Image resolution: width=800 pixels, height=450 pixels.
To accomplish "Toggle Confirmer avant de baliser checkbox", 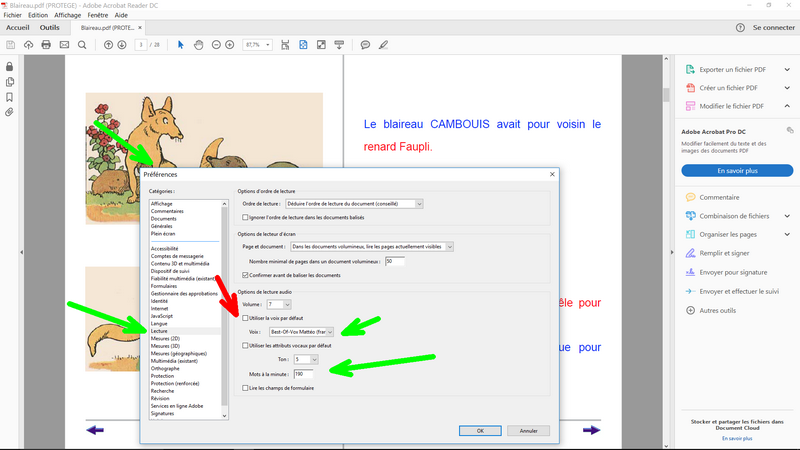I will [x=245, y=275].
